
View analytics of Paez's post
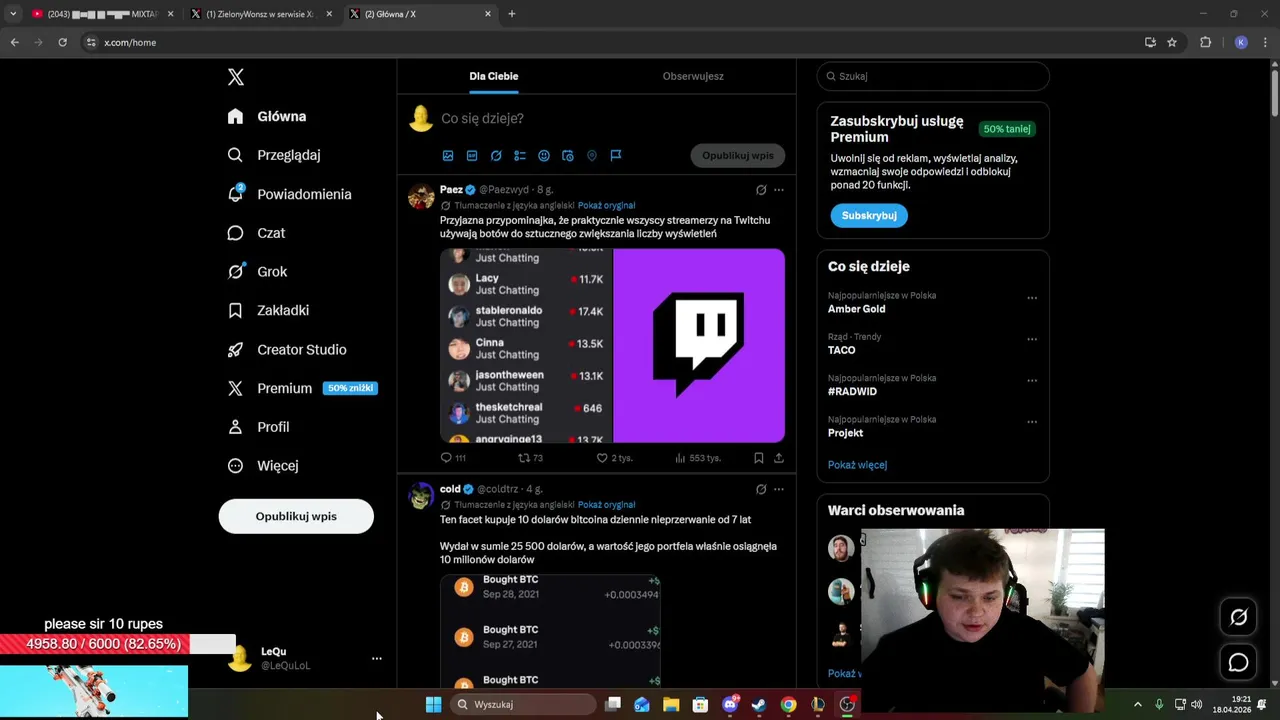click(x=697, y=458)
